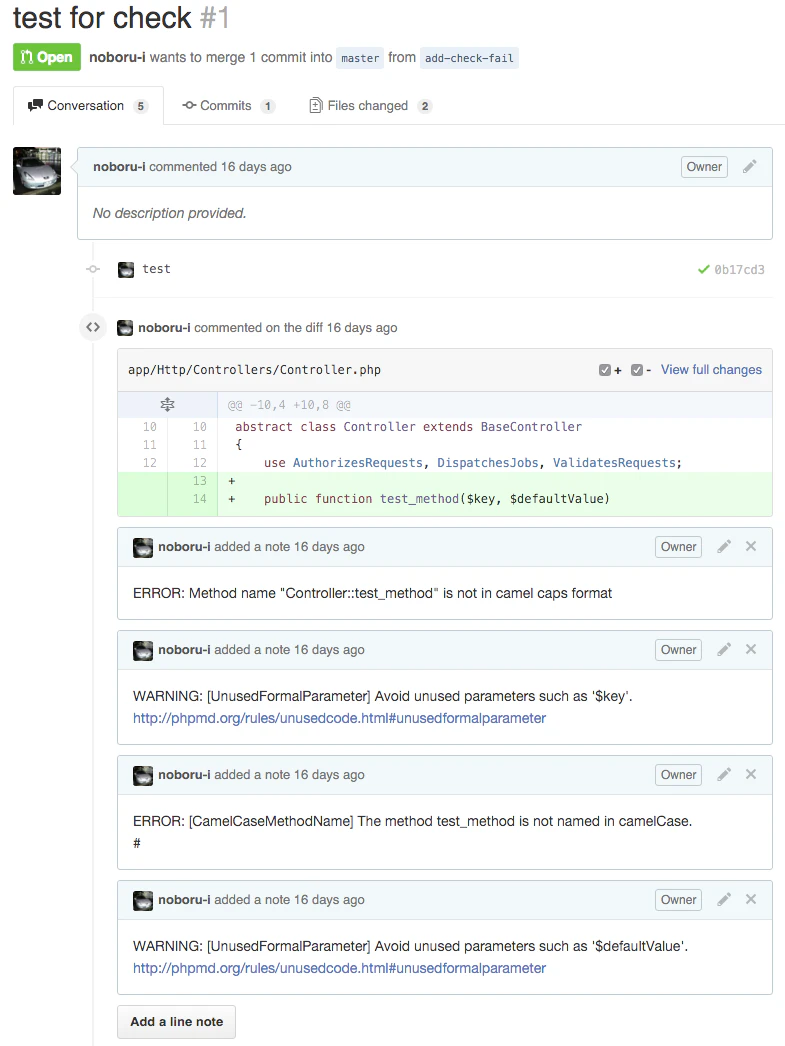
Task: Edit the camel caps format note
Action: (724, 546)
